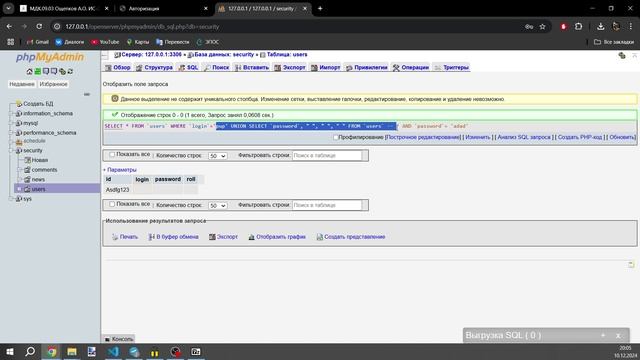Image resolution: width=640 pixels, height=360 pixels.
Task: Open the 'Триггеры' tab
Action: tap(451, 67)
